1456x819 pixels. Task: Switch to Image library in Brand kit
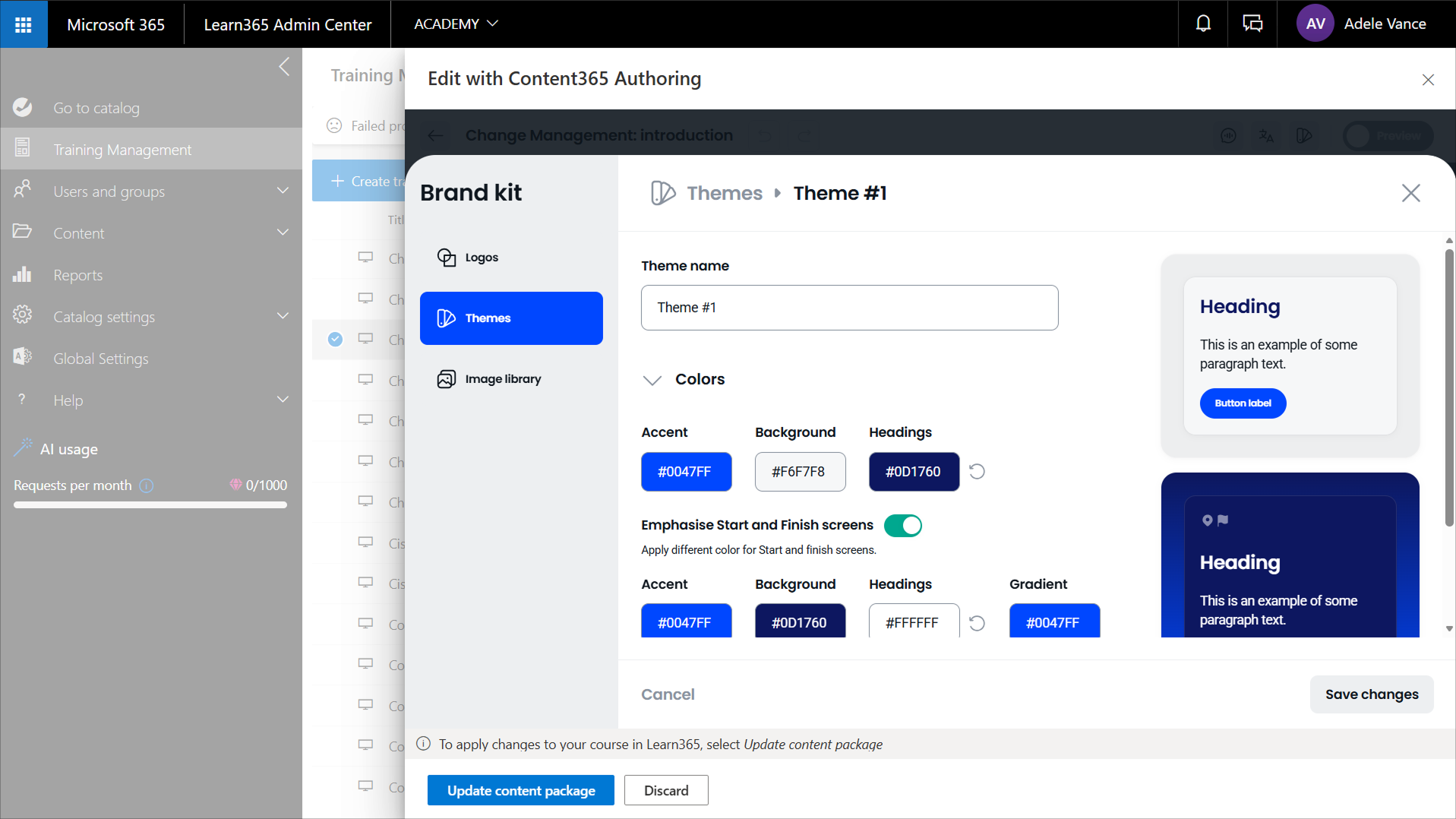[502, 379]
